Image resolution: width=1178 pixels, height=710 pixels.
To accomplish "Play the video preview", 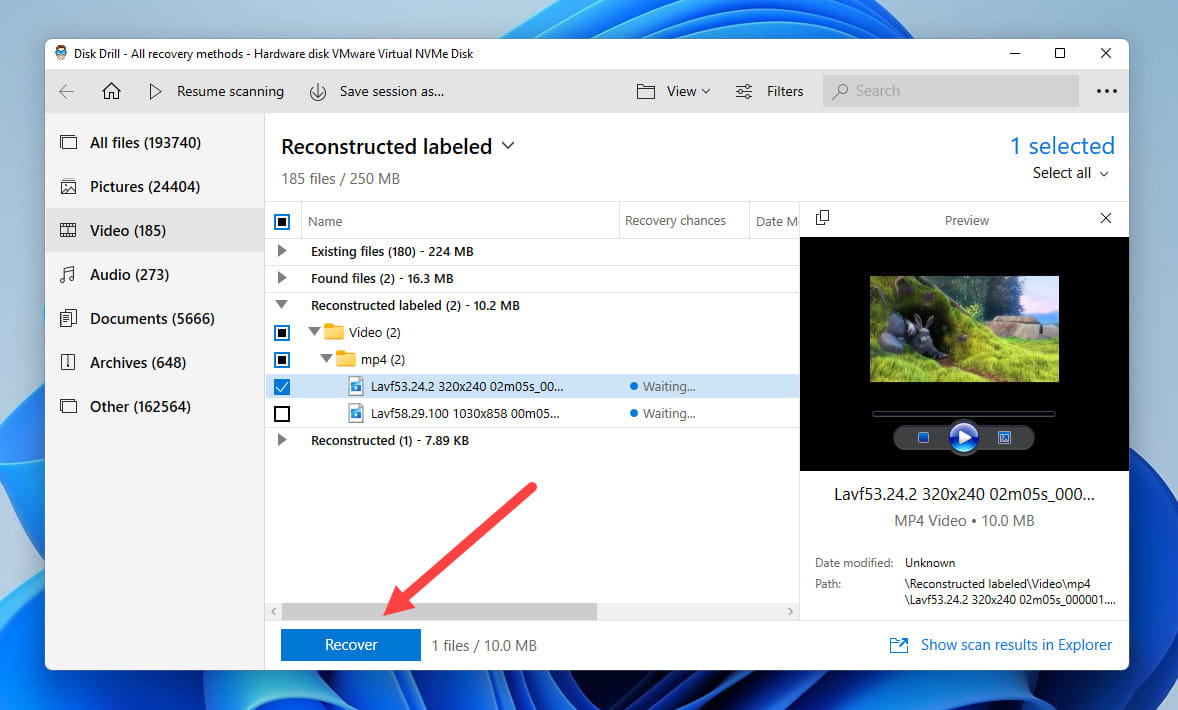I will click(x=963, y=437).
